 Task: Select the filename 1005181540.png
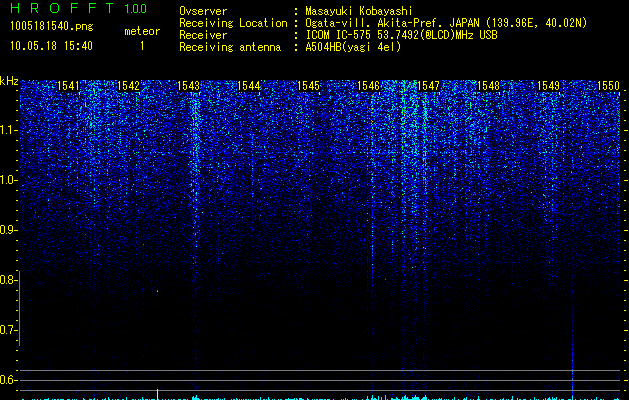pyautogui.click(x=52, y=27)
